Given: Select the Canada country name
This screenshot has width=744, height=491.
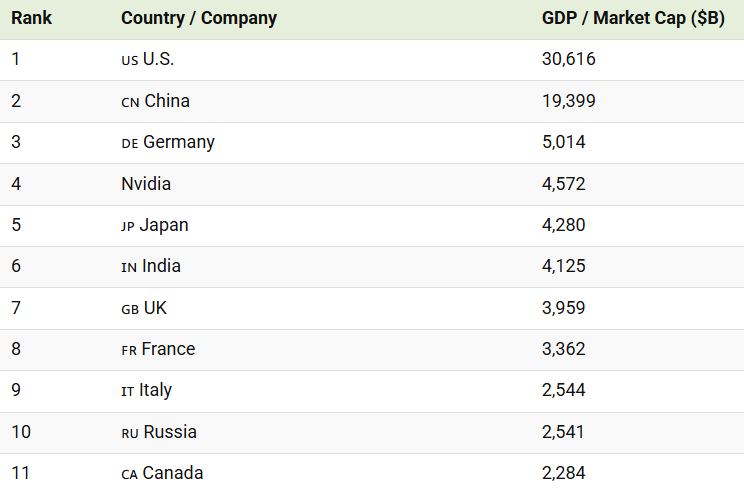Looking at the screenshot, I should (173, 473).
